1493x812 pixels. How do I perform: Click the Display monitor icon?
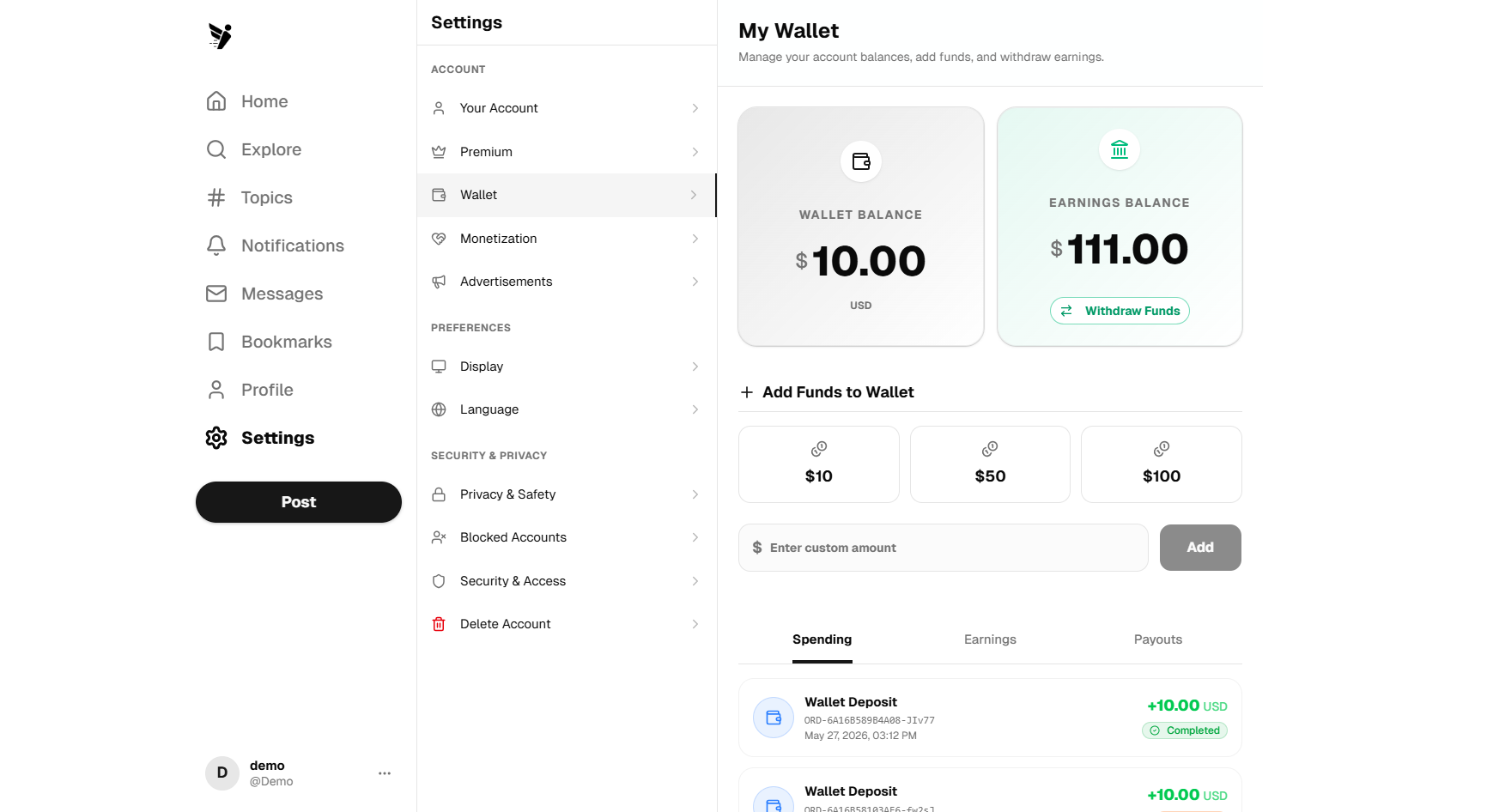tap(439, 367)
